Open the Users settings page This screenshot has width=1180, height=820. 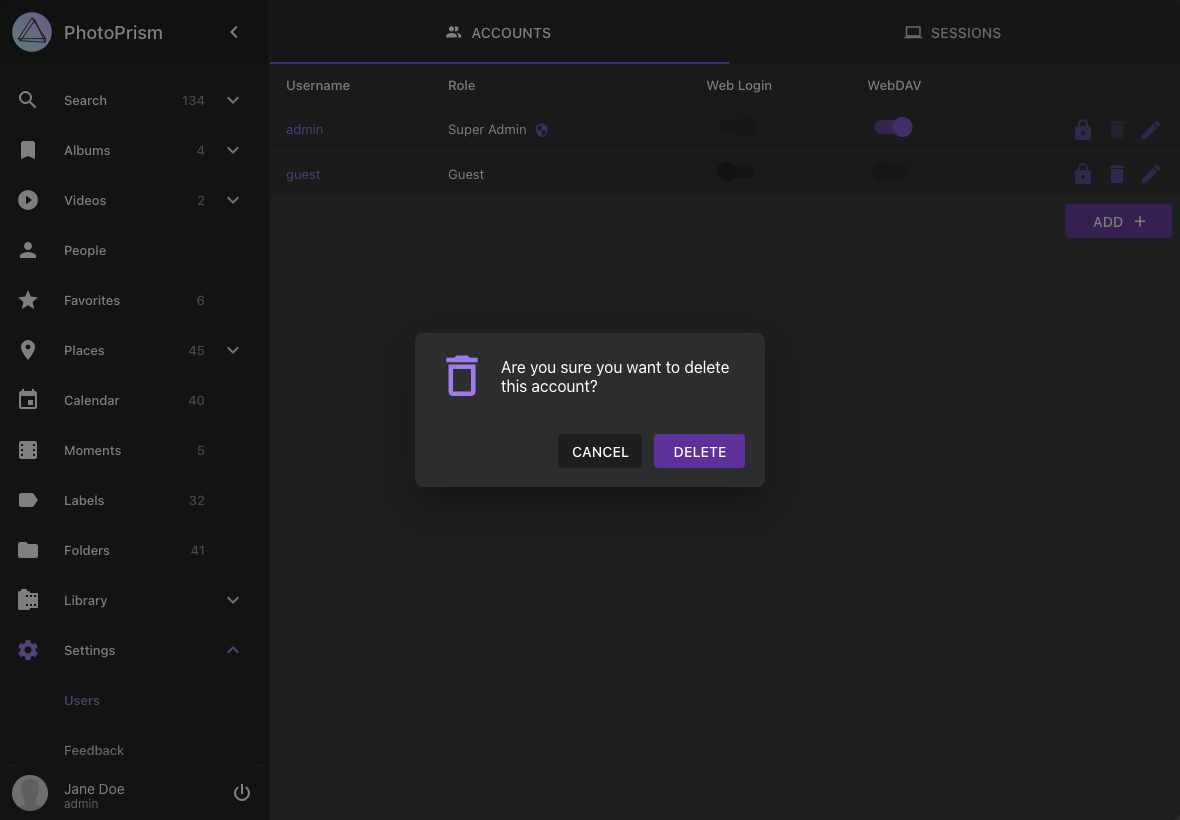(81, 700)
